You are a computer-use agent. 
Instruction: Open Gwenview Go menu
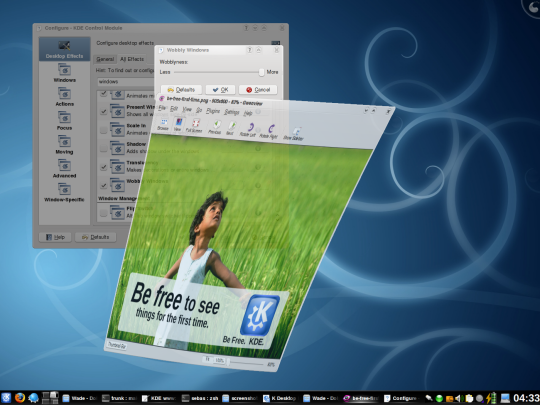[x=199, y=110]
